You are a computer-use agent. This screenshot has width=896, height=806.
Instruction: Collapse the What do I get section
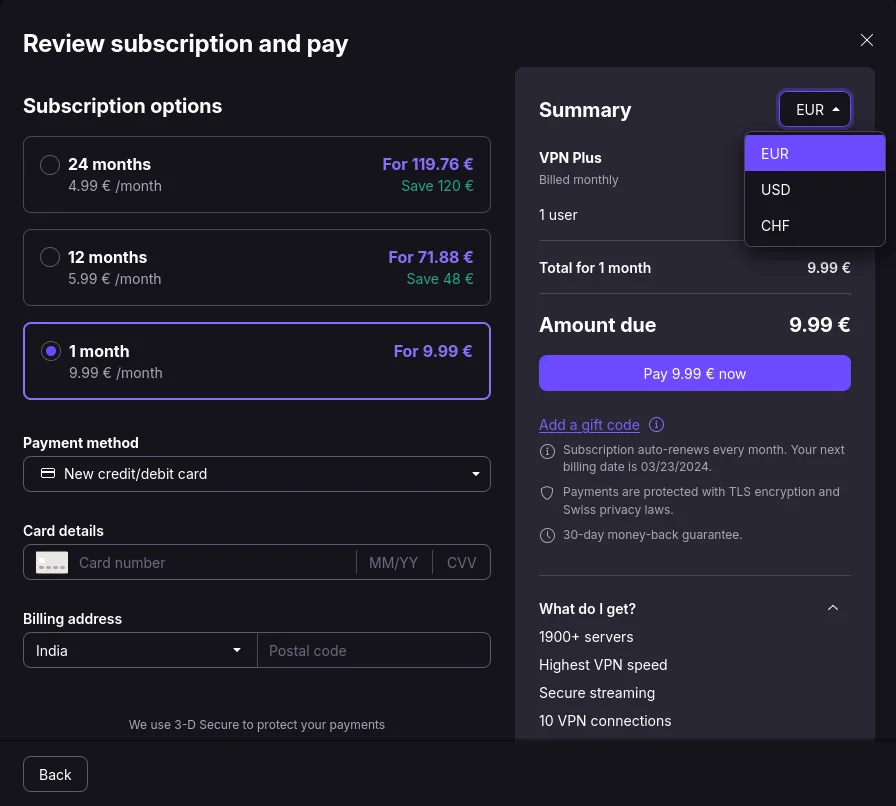(x=833, y=608)
